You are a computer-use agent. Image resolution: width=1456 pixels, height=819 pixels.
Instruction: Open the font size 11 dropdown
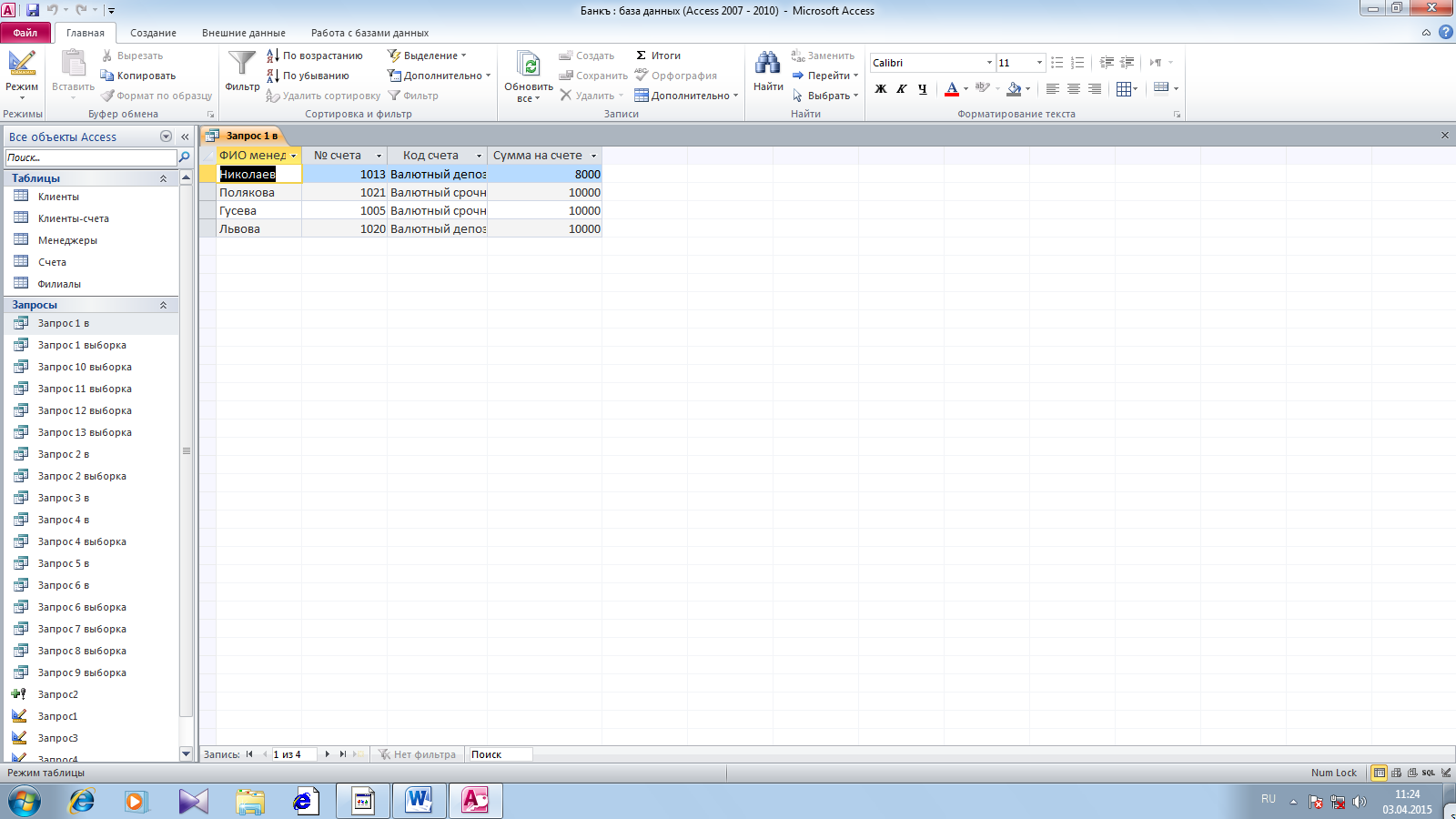(x=1039, y=63)
